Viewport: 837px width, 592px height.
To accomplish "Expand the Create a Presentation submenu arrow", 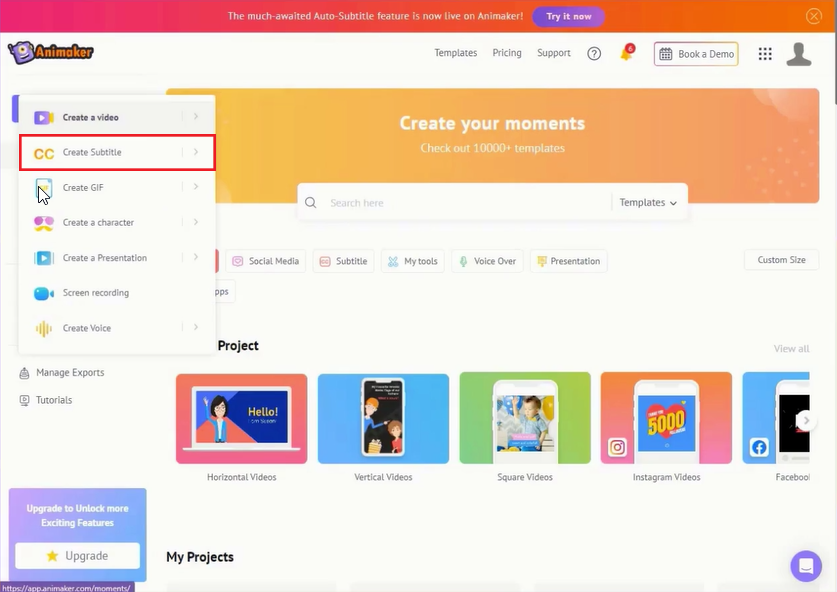I will pyautogui.click(x=196, y=257).
